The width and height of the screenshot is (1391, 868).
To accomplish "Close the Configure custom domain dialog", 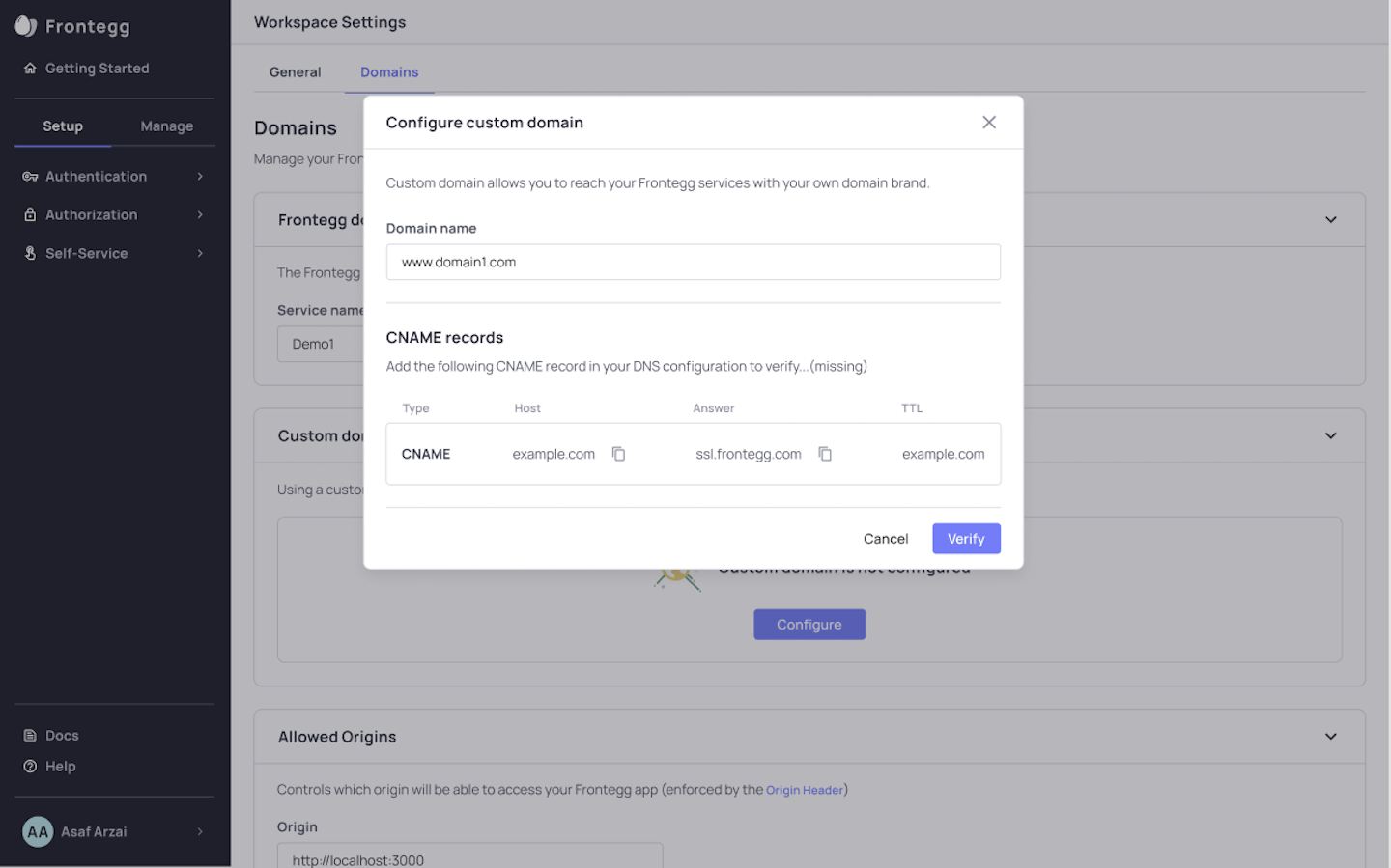I will [988, 123].
